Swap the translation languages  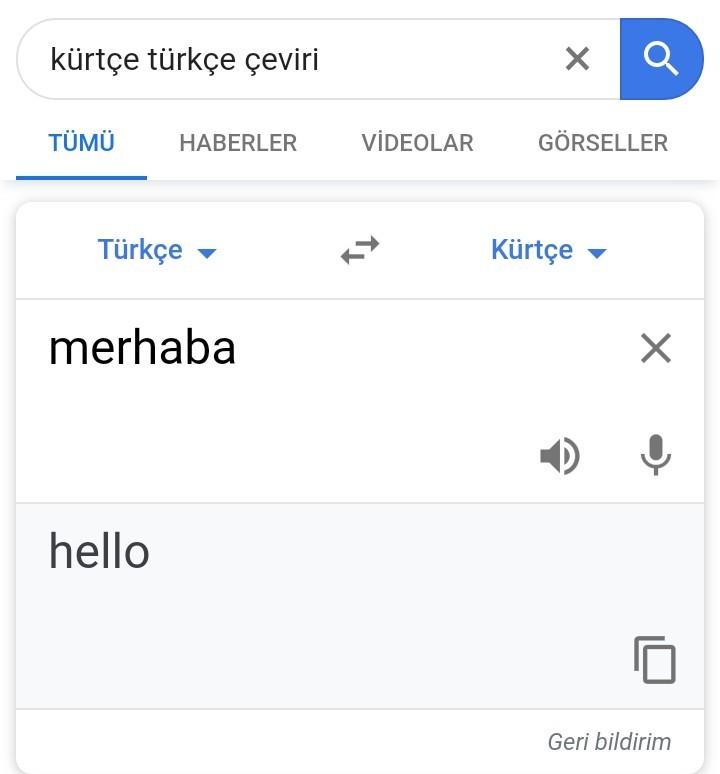[360, 250]
